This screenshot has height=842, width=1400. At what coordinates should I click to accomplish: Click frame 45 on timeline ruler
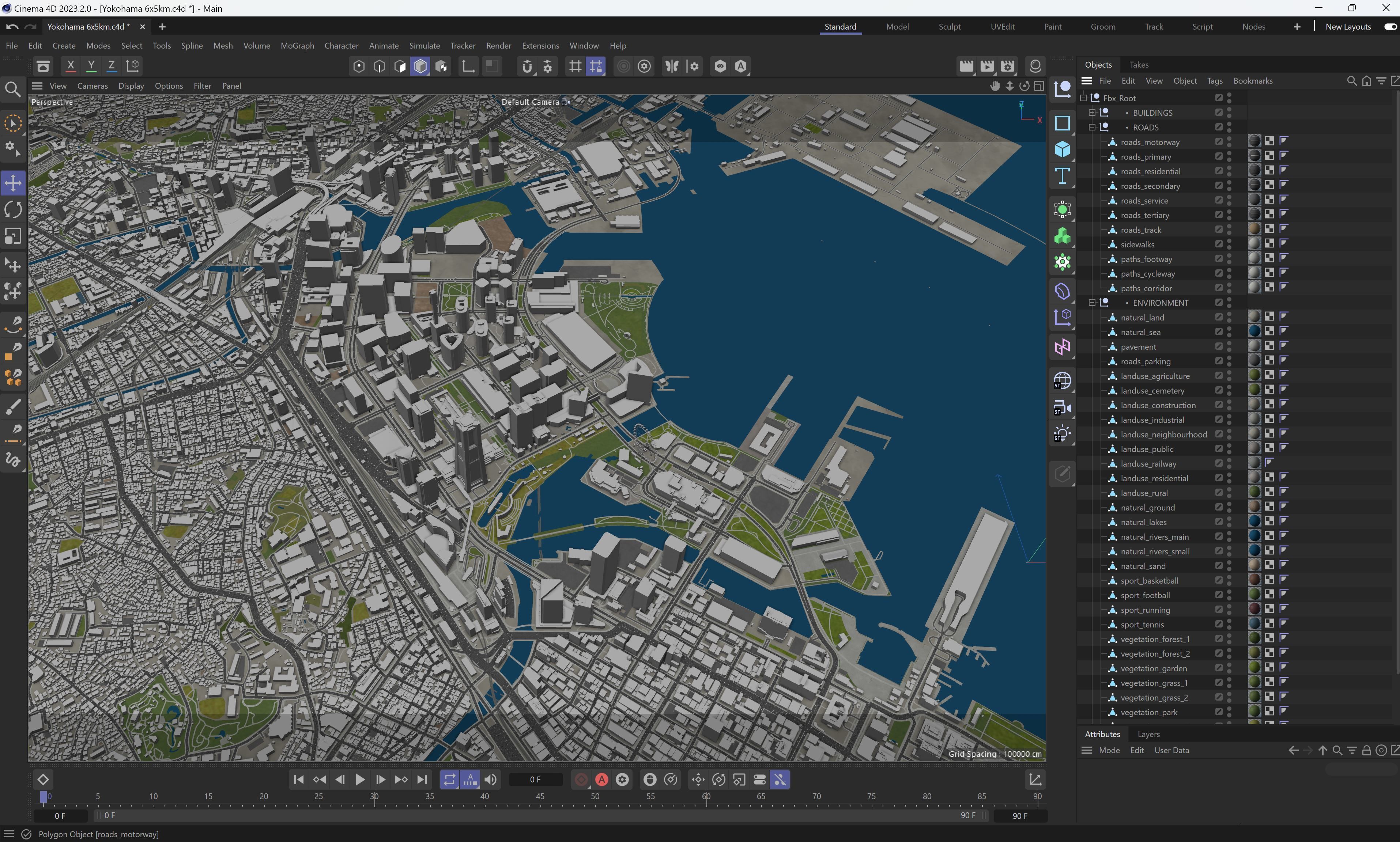540,797
